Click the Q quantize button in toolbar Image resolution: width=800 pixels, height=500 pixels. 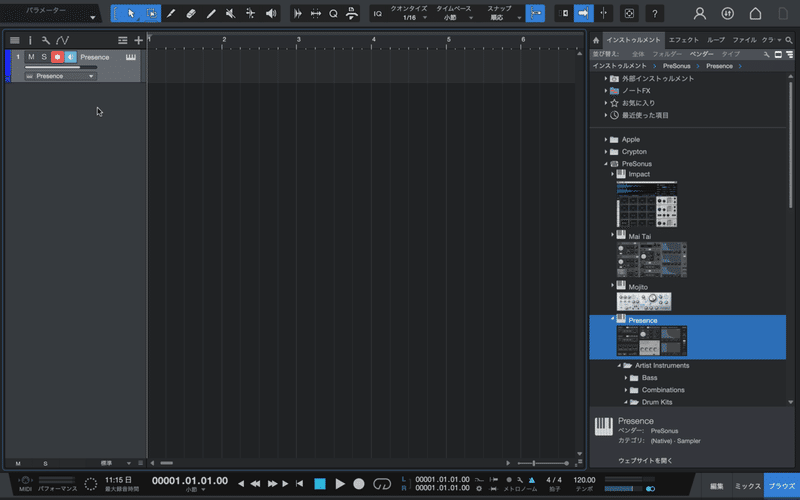tap(333, 14)
